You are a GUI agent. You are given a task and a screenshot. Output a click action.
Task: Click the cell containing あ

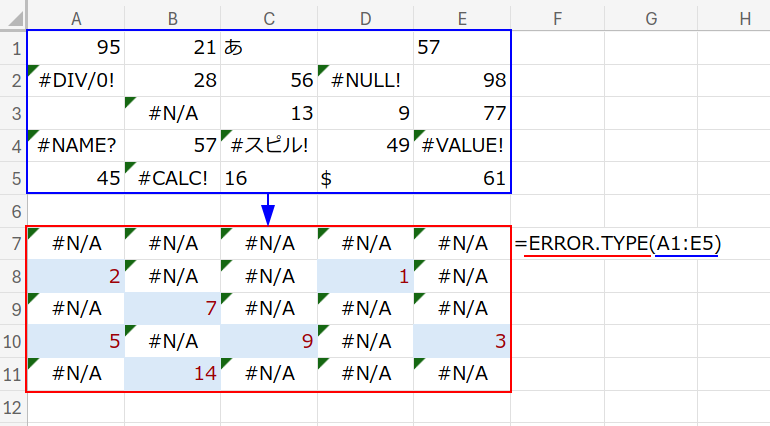269,47
